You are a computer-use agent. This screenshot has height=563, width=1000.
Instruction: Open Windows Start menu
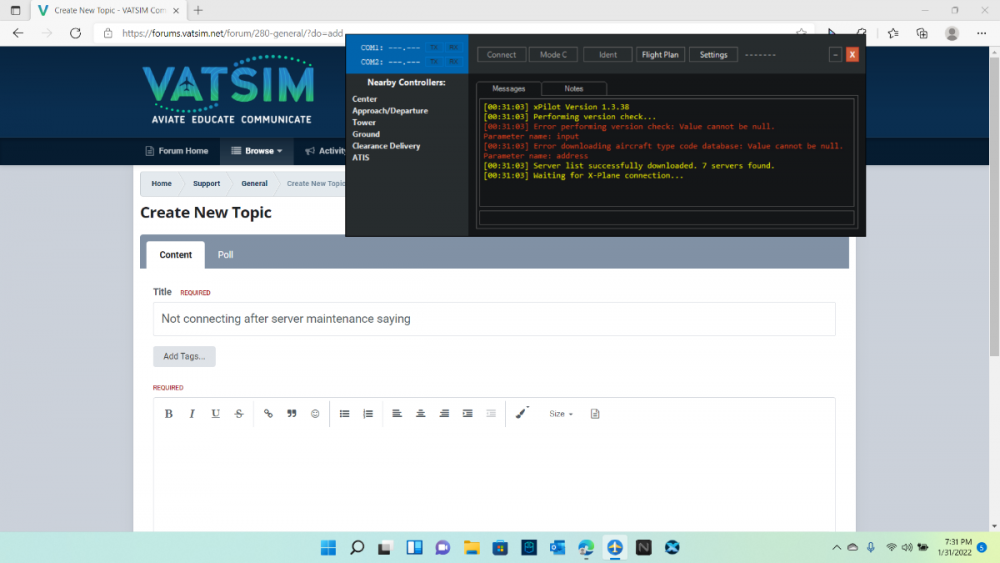click(x=328, y=547)
